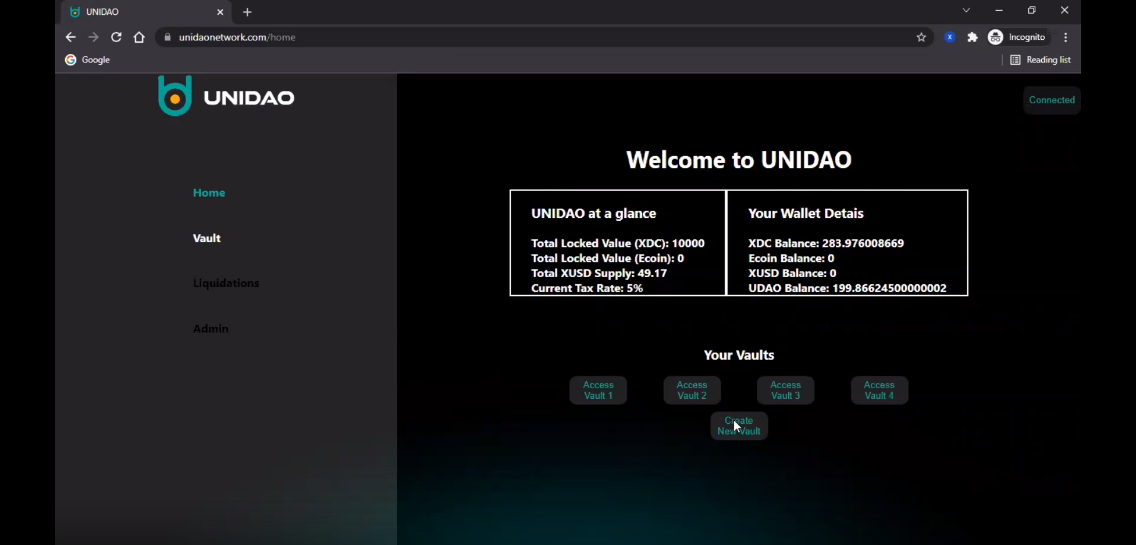Open the blue X extension icon
The height and width of the screenshot is (545, 1136).
coord(949,37)
